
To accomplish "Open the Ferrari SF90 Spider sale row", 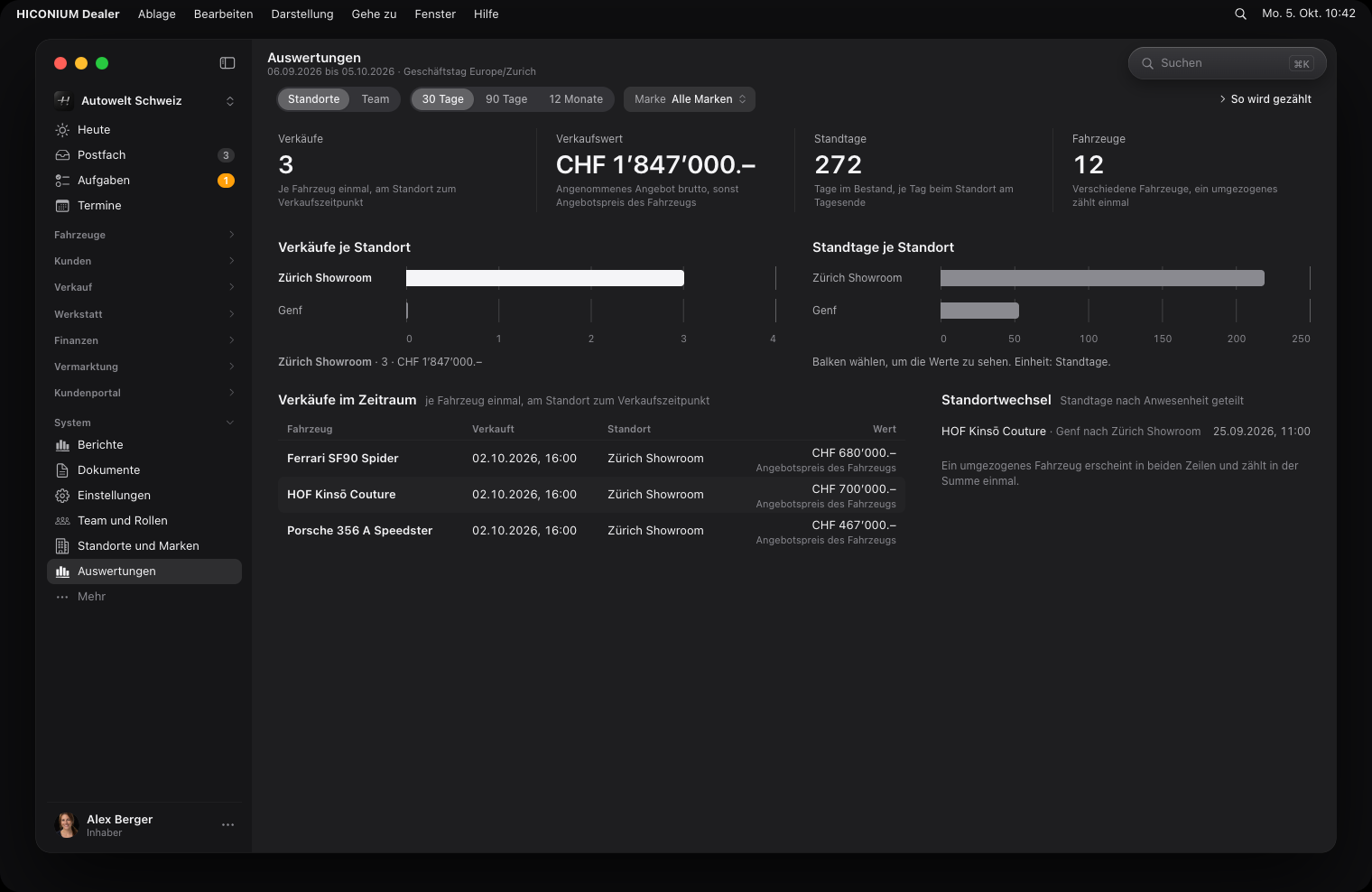I will tap(591, 459).
